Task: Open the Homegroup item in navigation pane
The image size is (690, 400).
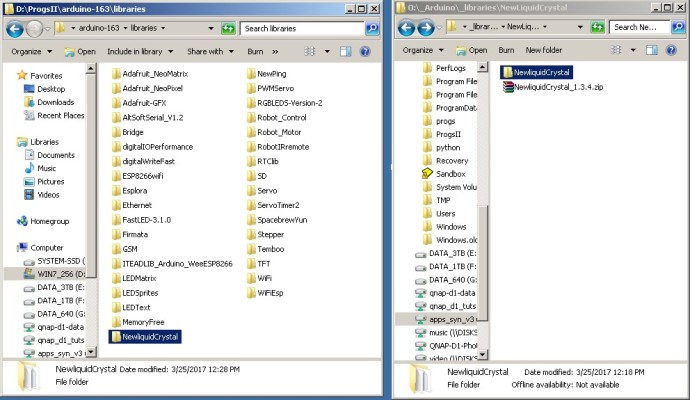Action: coord(52,221)
